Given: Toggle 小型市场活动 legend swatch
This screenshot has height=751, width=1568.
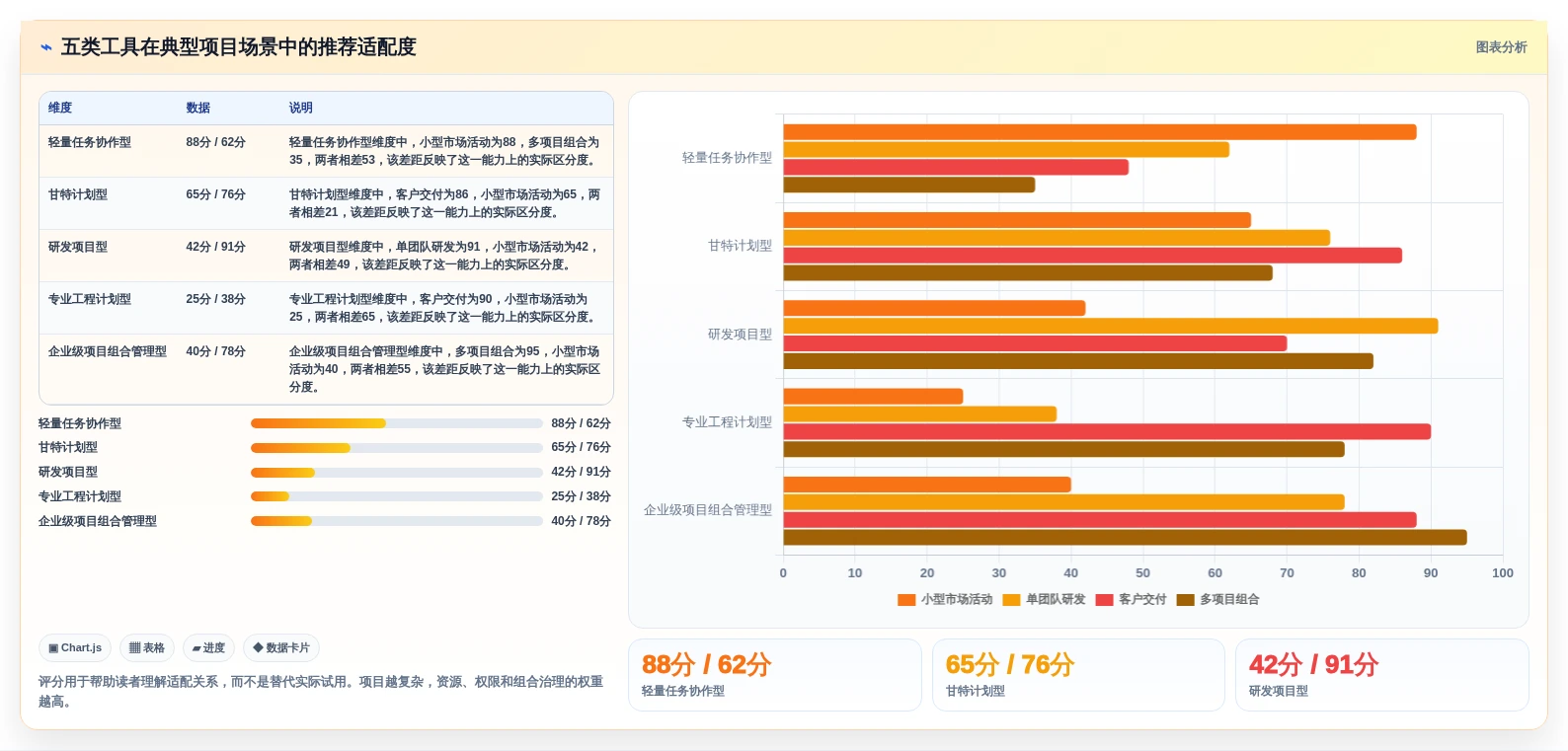Looking at the screenshot, I should tap(906, 600).
